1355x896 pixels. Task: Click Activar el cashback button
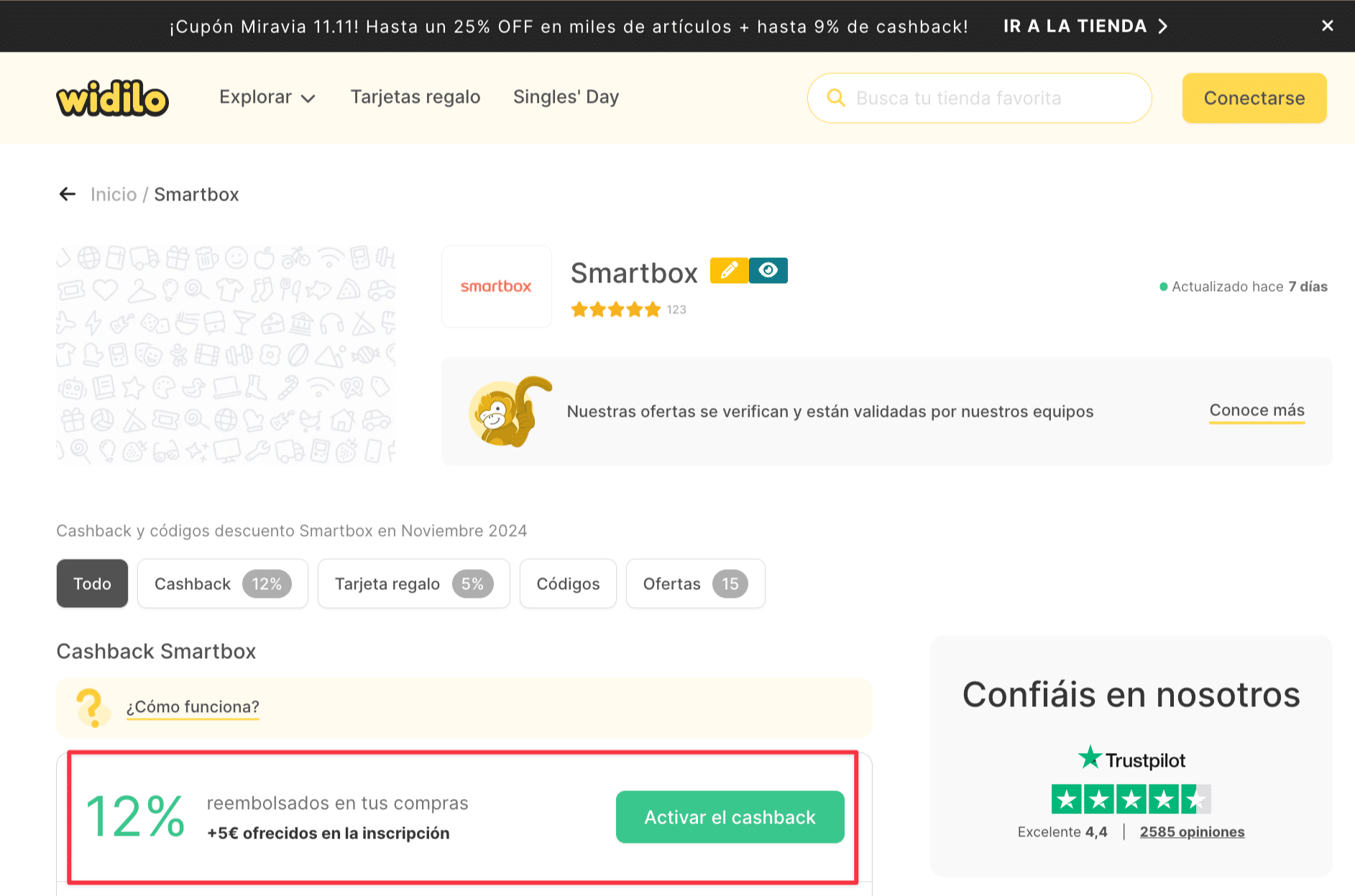coord(730,817)
